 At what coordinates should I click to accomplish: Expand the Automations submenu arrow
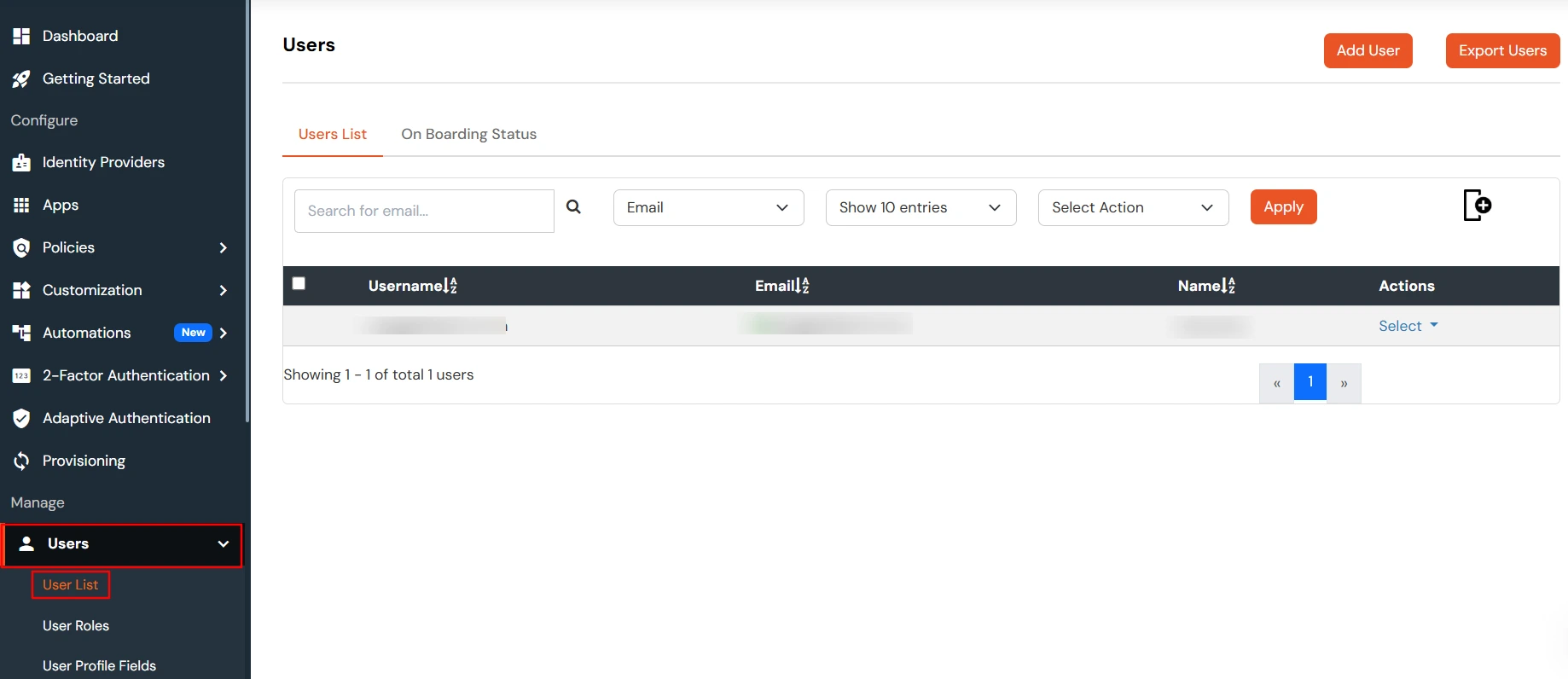tap(224, 333)
